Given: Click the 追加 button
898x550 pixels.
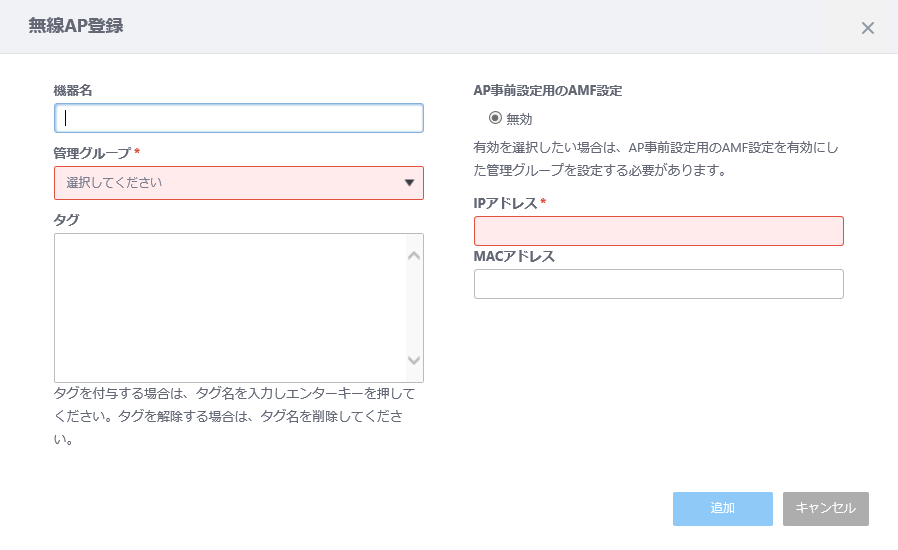Looking at the screenshot, I should 723,509.
